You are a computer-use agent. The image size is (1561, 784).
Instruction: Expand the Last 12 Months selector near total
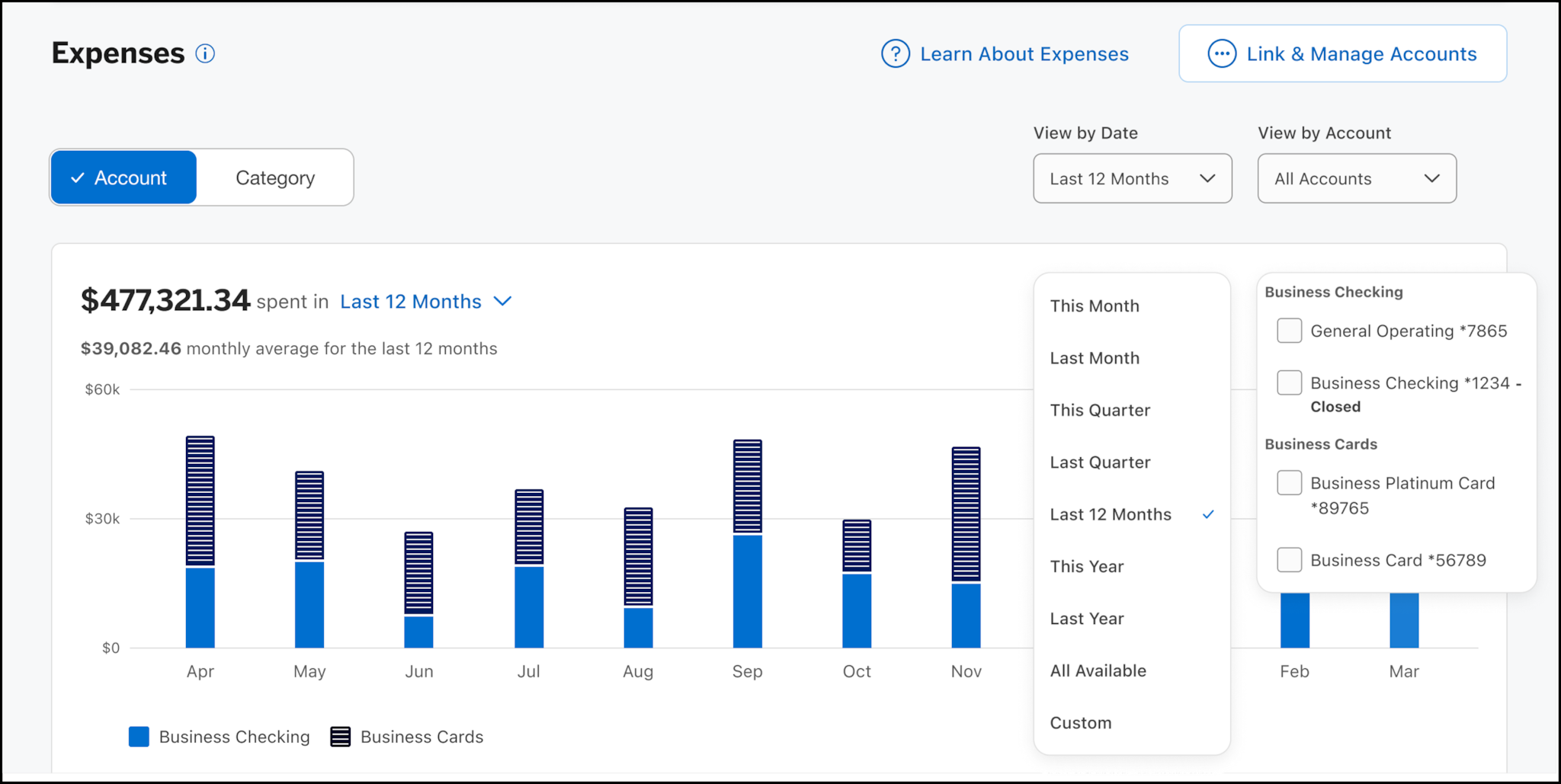click(410, 301)
